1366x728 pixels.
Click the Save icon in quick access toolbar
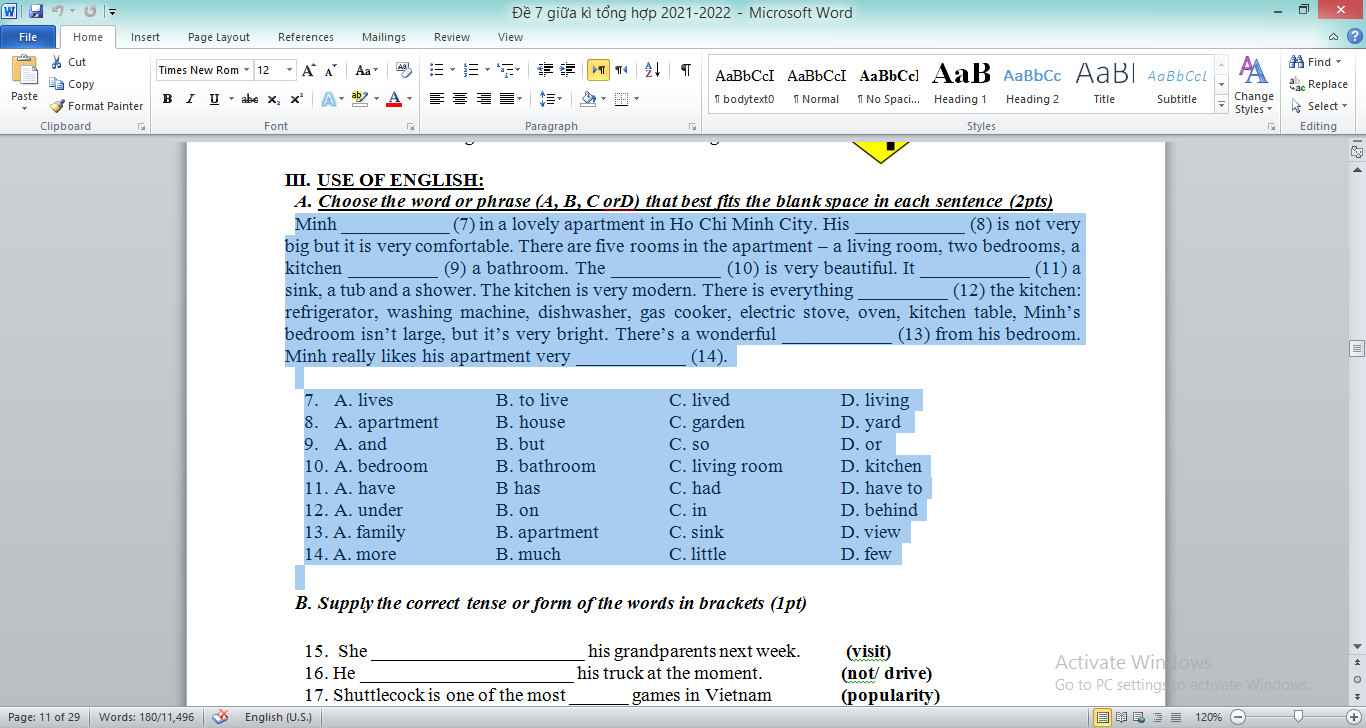tap(36, 12)
